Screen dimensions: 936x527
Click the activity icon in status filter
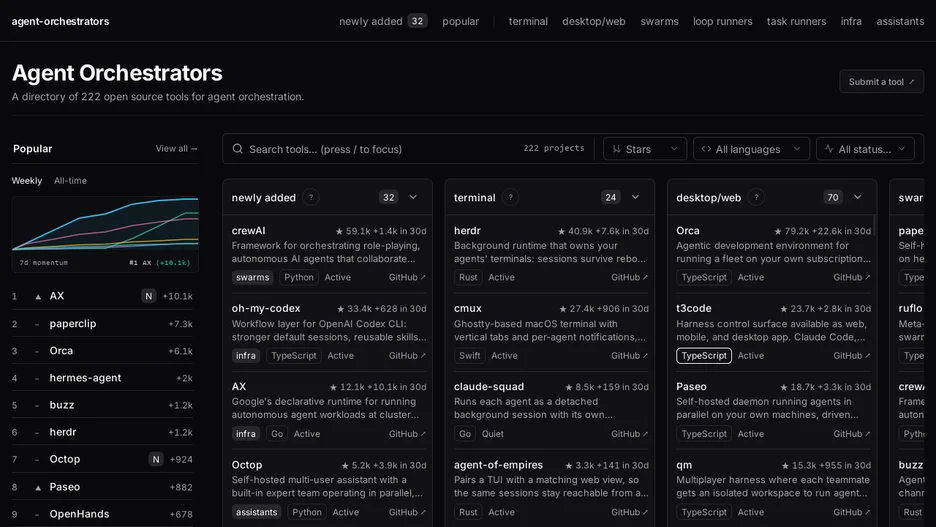point(829,149)
